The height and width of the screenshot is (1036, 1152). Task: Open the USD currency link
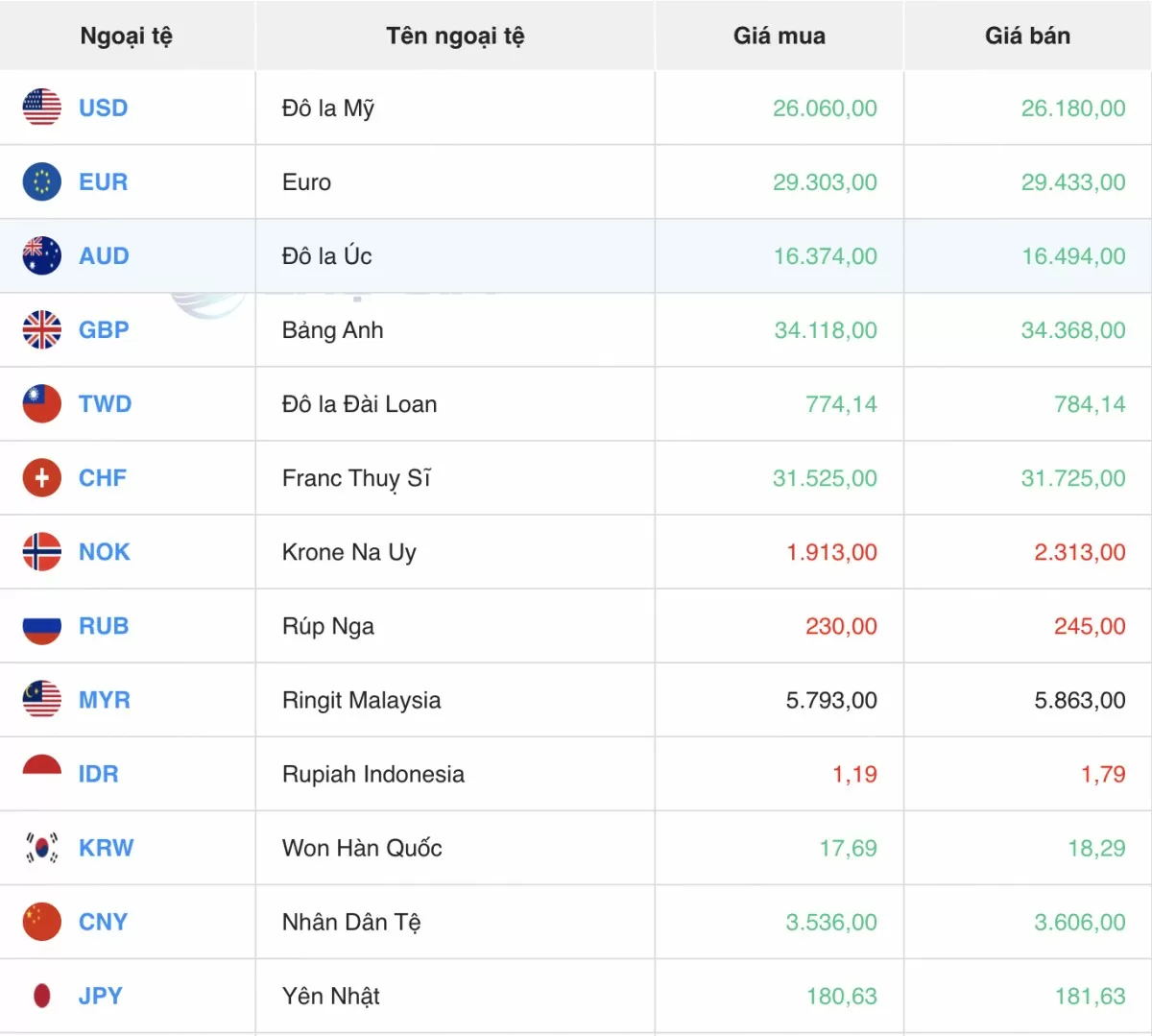click(x=103, y=108)
